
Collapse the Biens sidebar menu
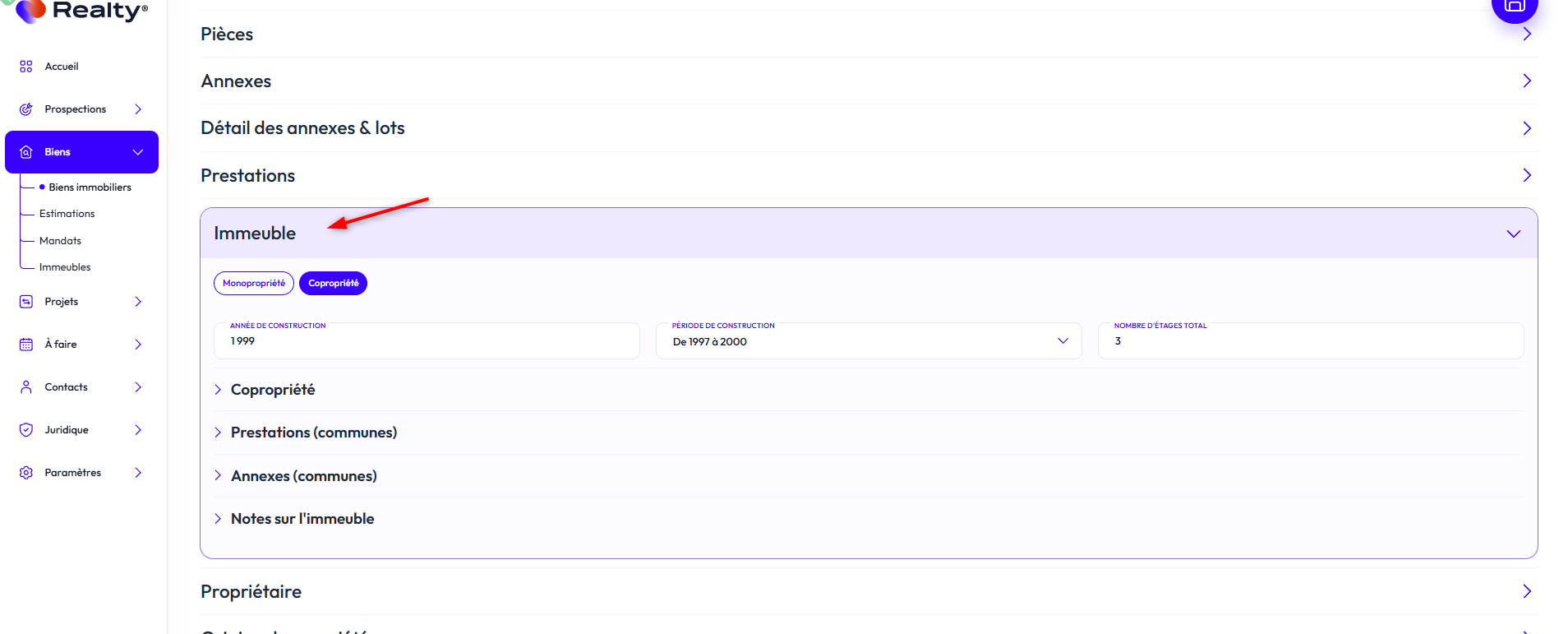tap(137, 152)
